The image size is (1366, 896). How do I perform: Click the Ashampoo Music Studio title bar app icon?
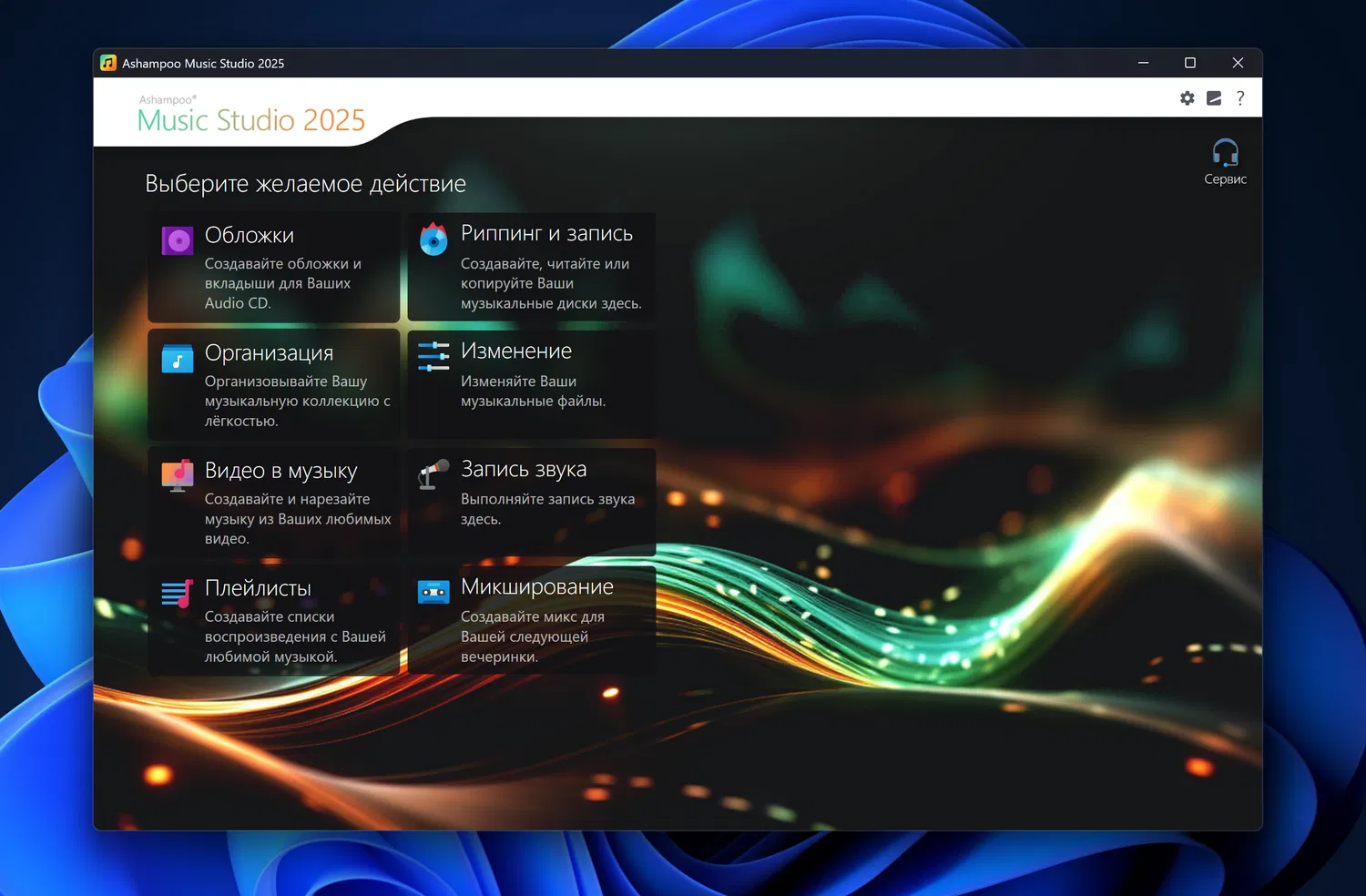108,63
